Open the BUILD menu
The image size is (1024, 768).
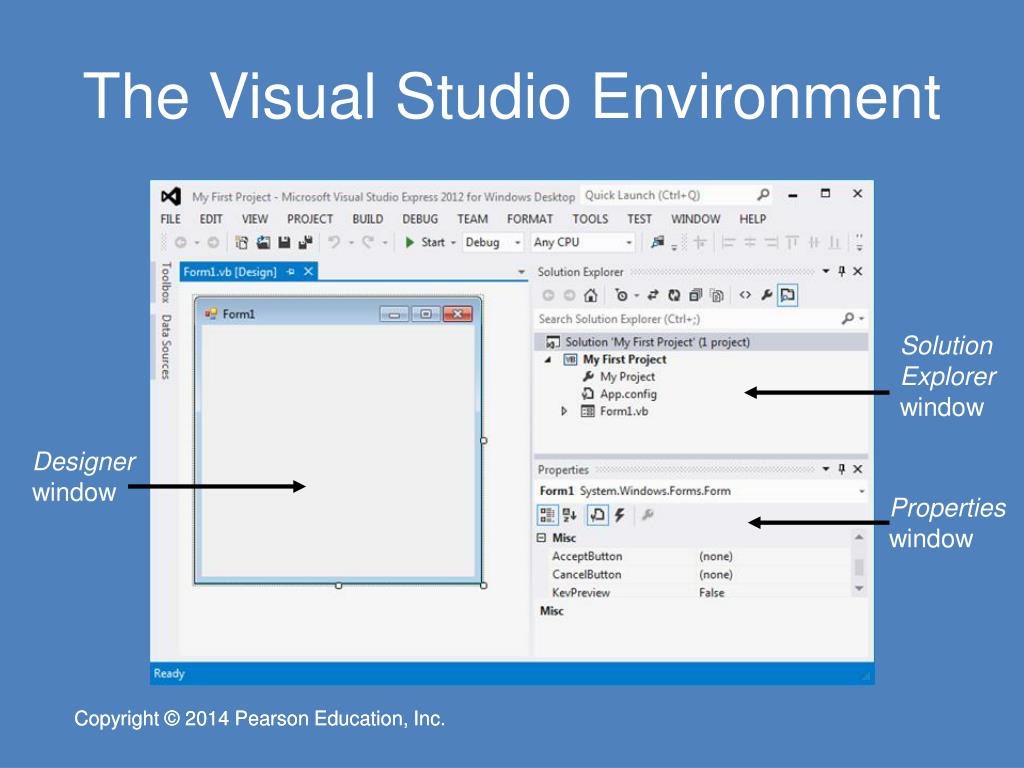(x=368, y=219)
